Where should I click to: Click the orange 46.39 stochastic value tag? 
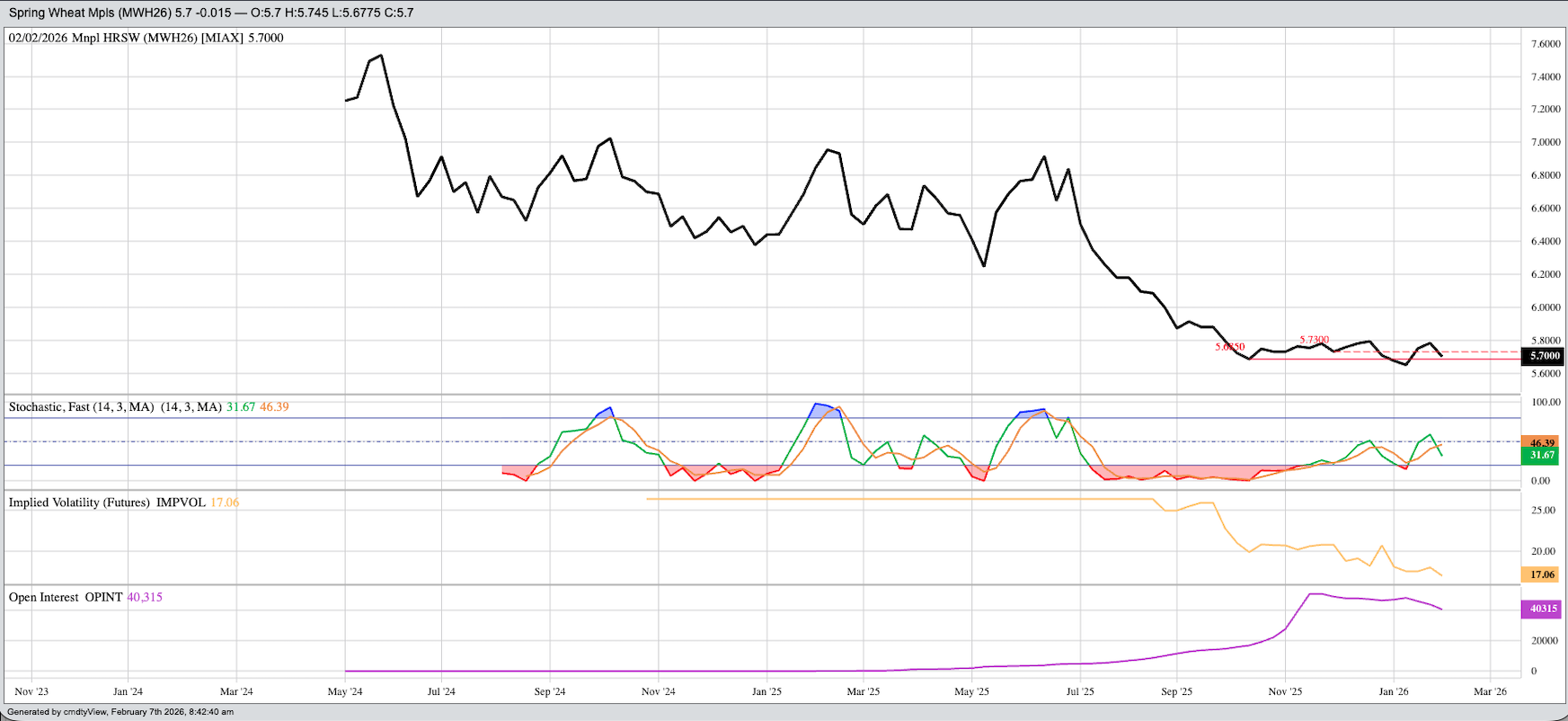click(1542, 443)
